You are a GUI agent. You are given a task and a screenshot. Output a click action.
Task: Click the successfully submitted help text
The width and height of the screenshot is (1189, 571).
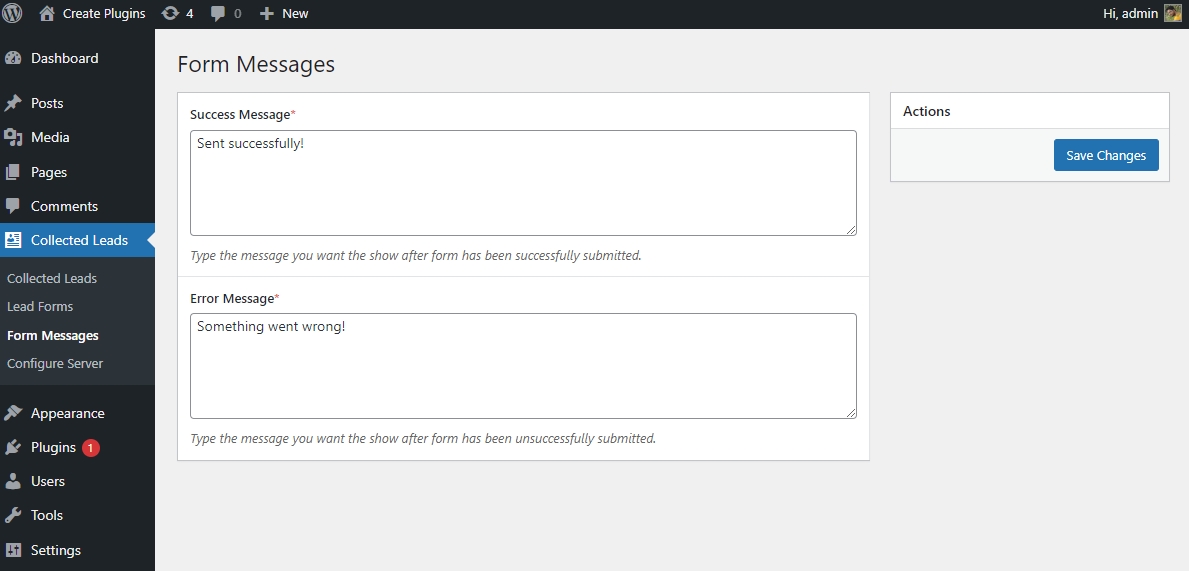click(416, 256)
